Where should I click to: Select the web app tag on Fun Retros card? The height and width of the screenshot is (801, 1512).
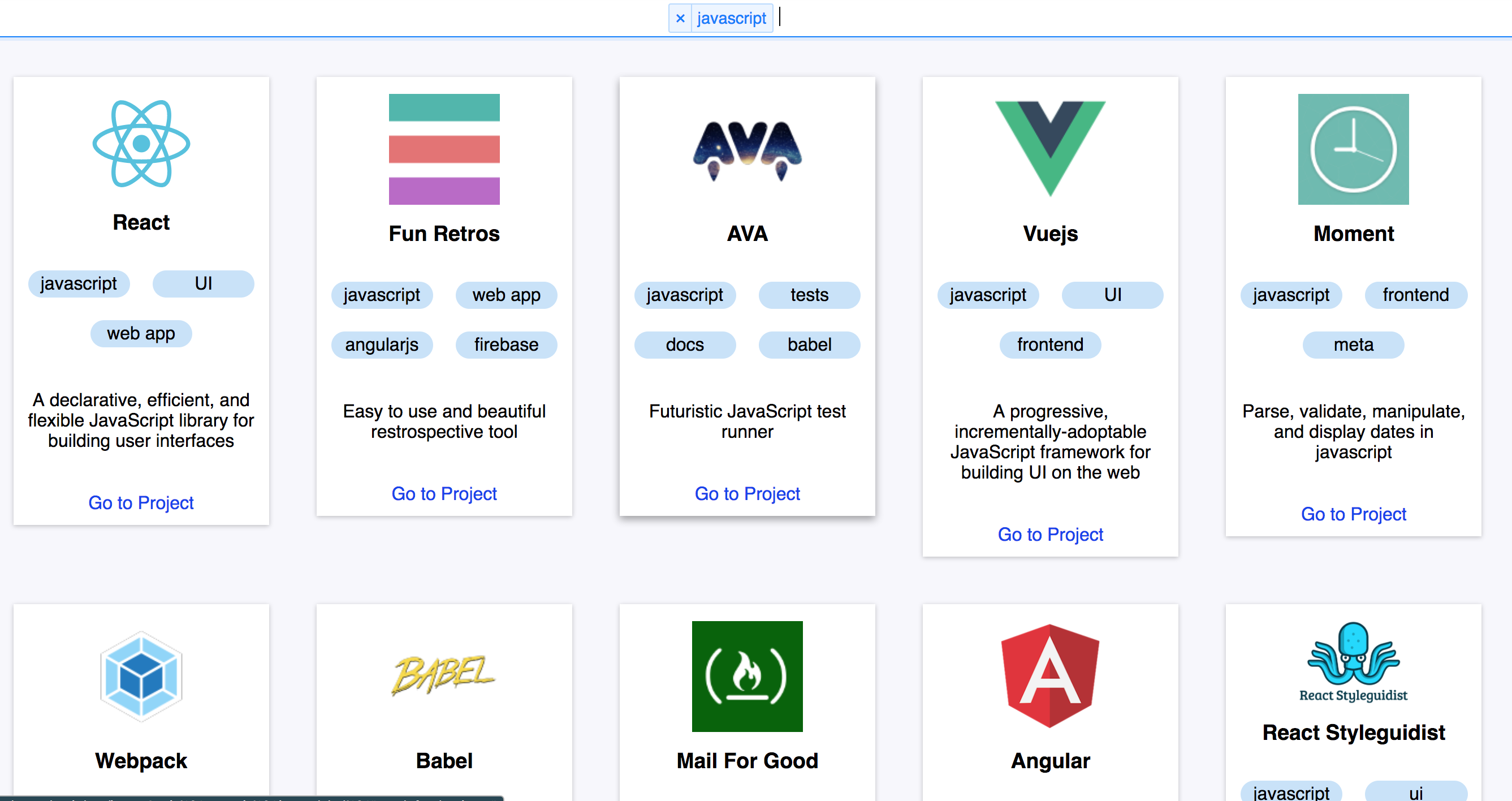click(507, 295)
